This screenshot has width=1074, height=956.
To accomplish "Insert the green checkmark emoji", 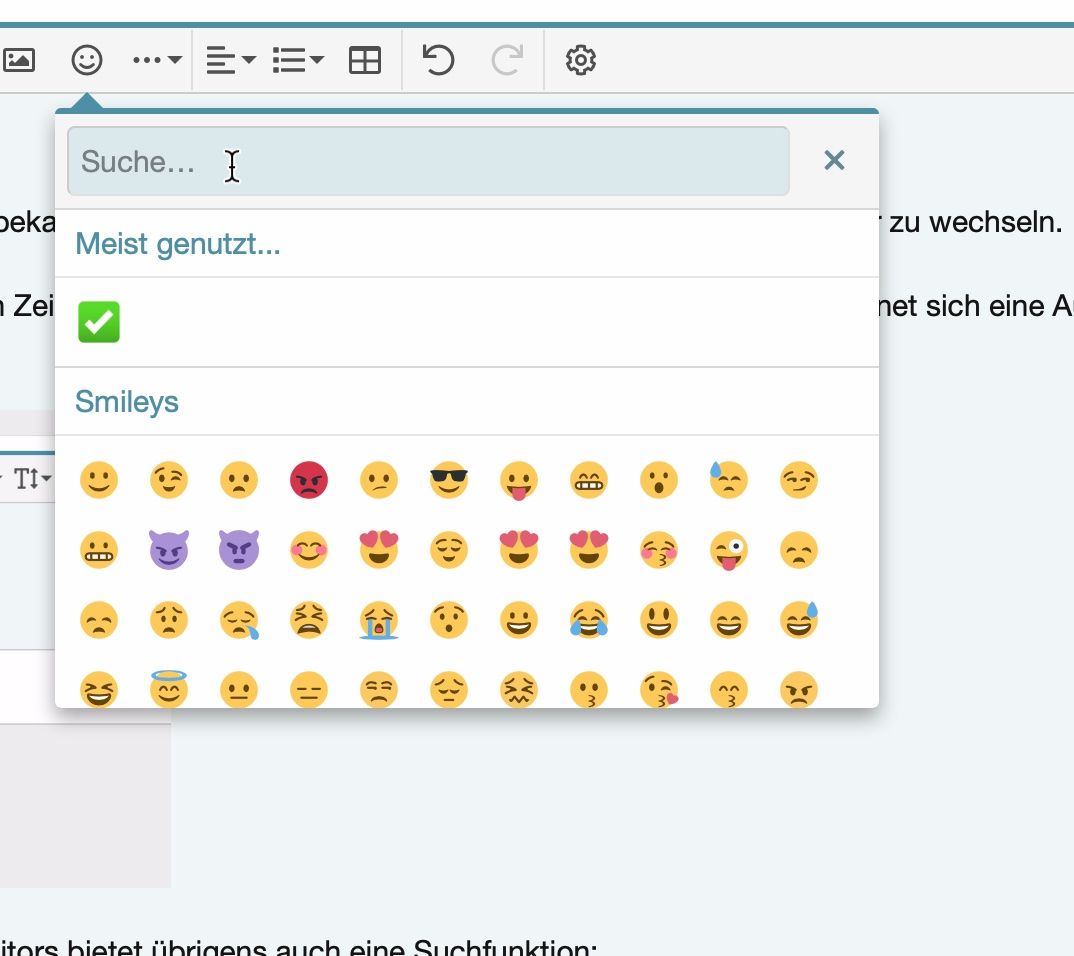I will [99, 322].
